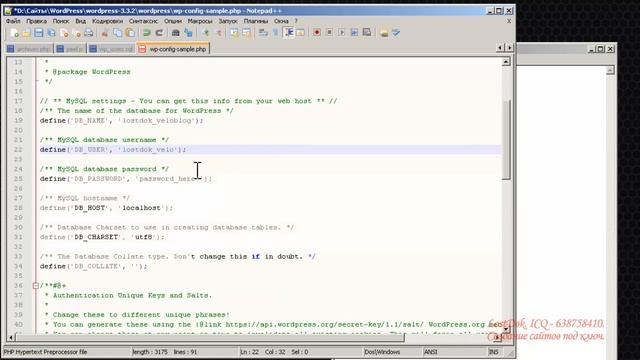Click the Copy toolbar icon

pyautogui.click(x=118, y=33)
